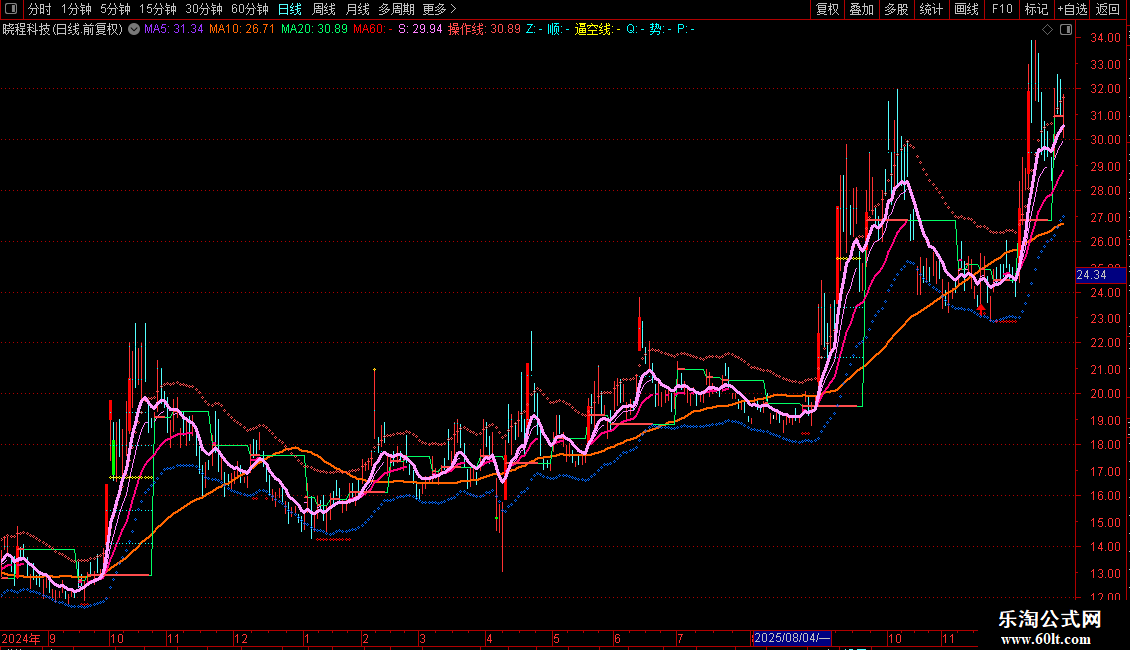Image resolution: width=1130 pixels, height=650 pixels.
Task: Select the 30分钟 period tab
Action: (x=204, y=9)
